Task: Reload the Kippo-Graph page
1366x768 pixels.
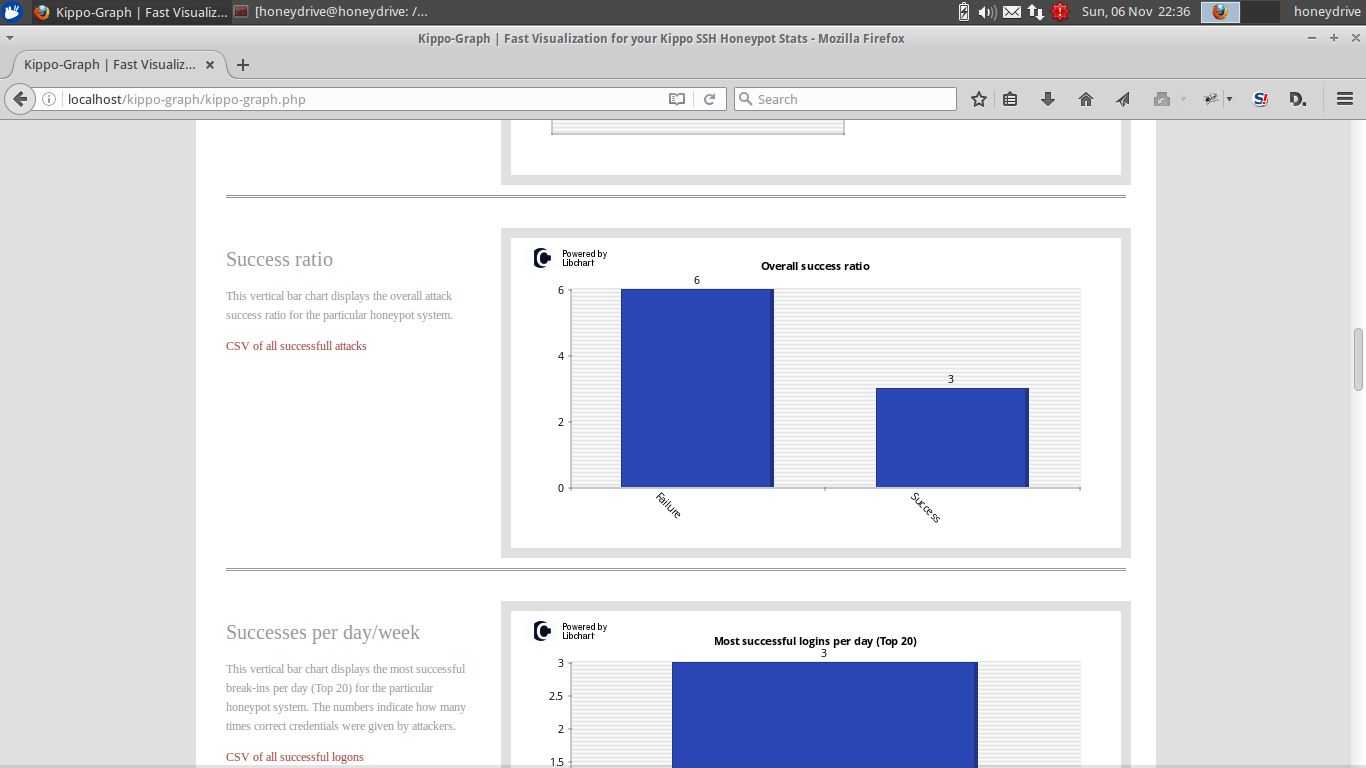Action: coord(709,99)
